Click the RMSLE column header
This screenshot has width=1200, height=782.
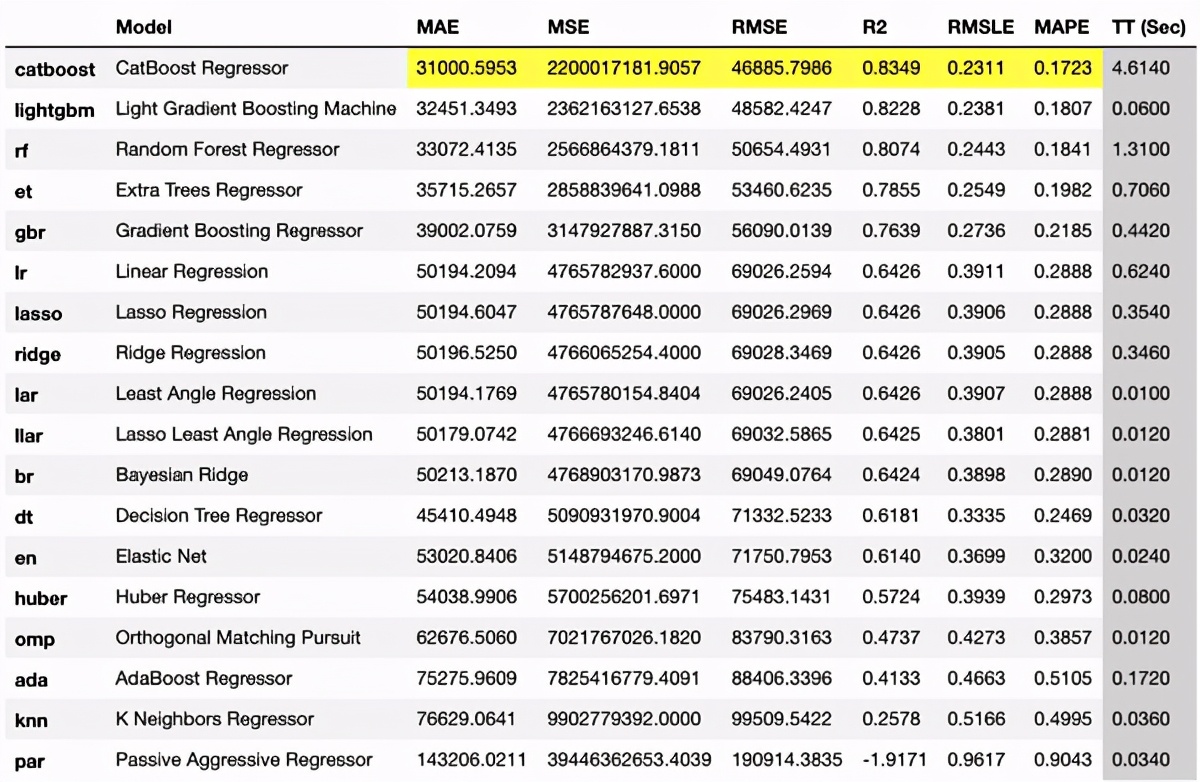[980, 27]
